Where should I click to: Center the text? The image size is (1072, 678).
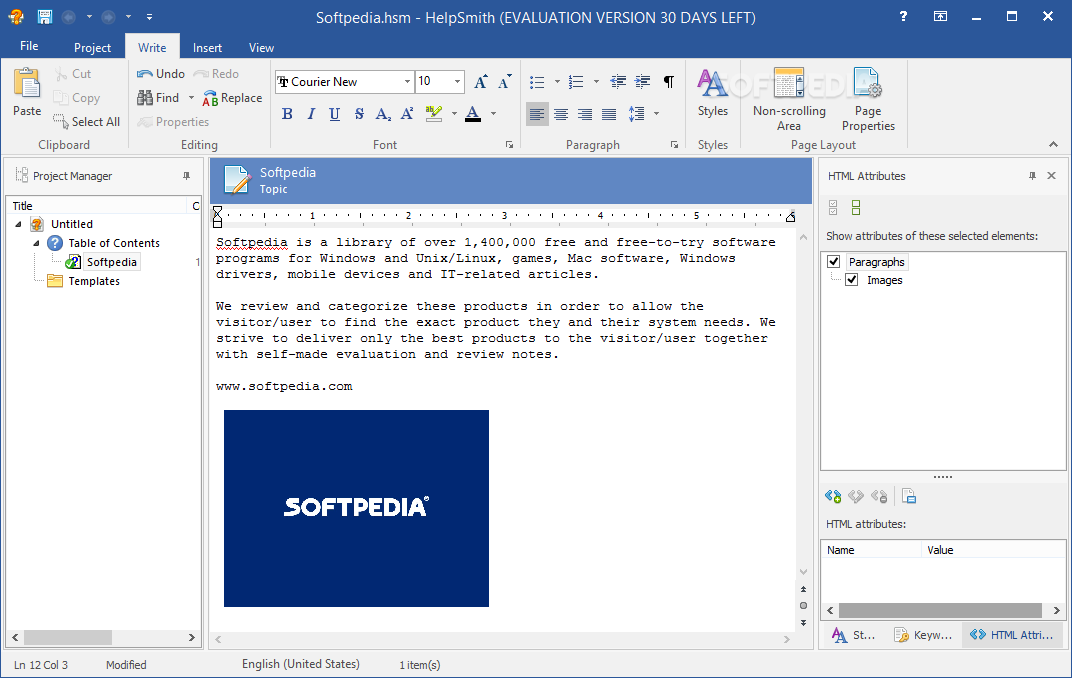coord(561,114)
